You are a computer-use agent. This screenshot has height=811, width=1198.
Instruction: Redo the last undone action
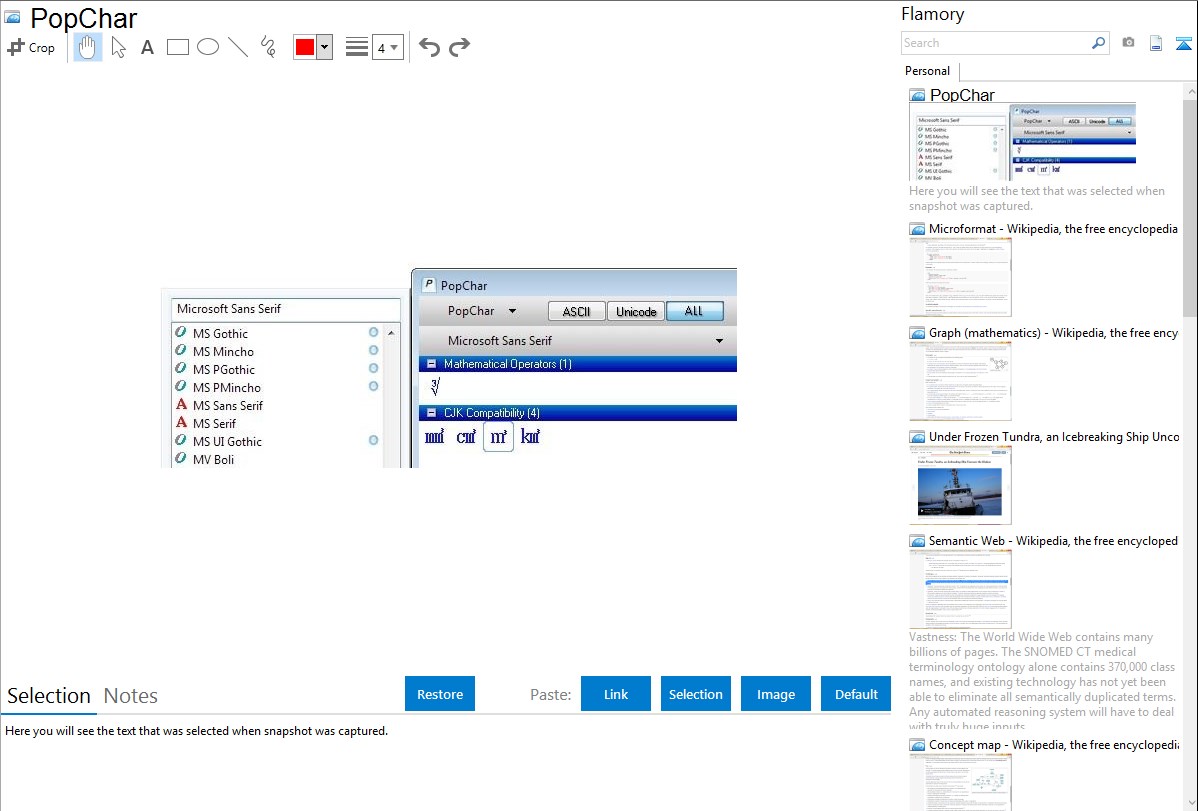[x=459, y=47]
